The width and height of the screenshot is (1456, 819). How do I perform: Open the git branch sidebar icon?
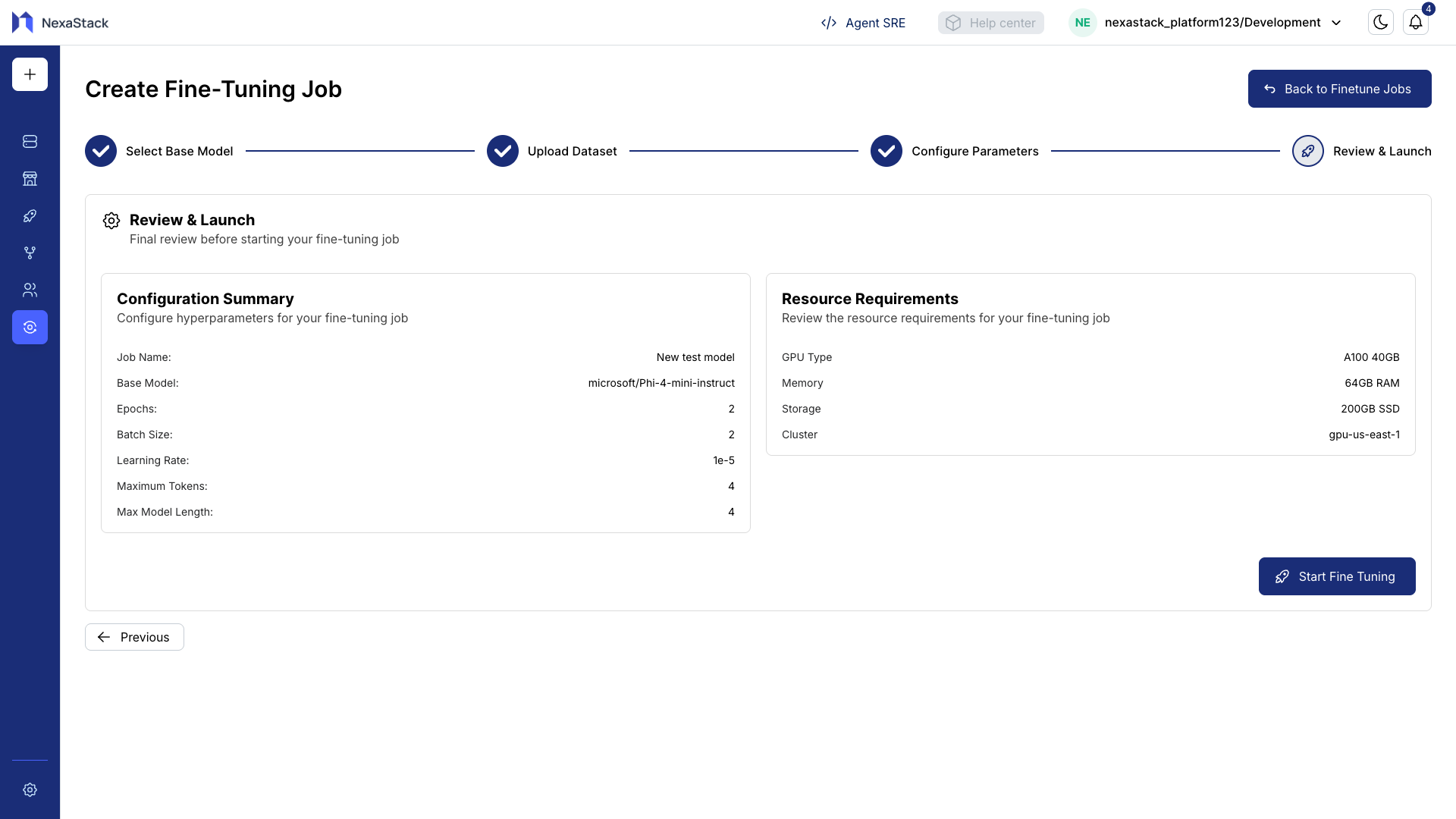pos(30,253)
